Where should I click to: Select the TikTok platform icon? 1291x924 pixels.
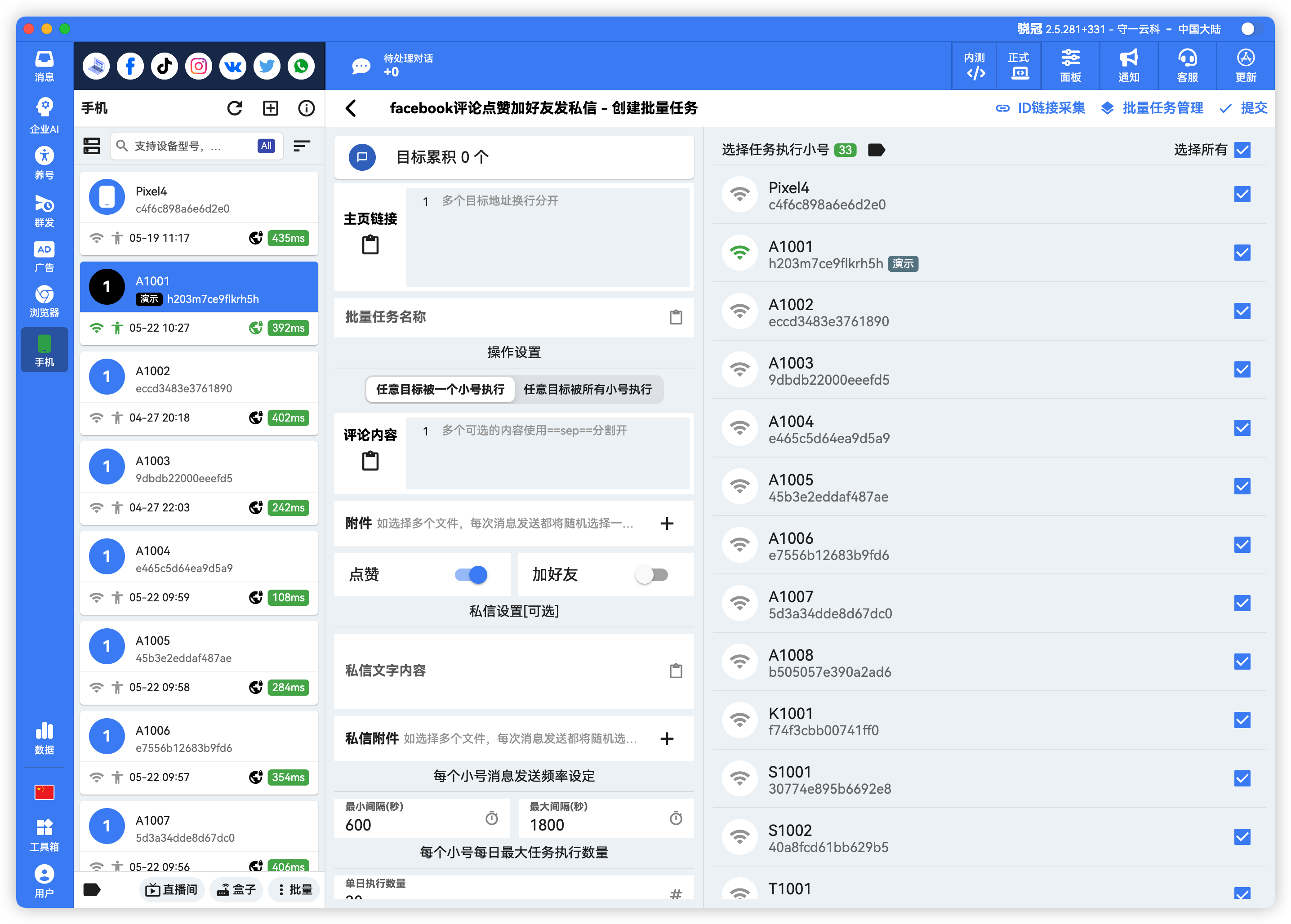[164, 66]
